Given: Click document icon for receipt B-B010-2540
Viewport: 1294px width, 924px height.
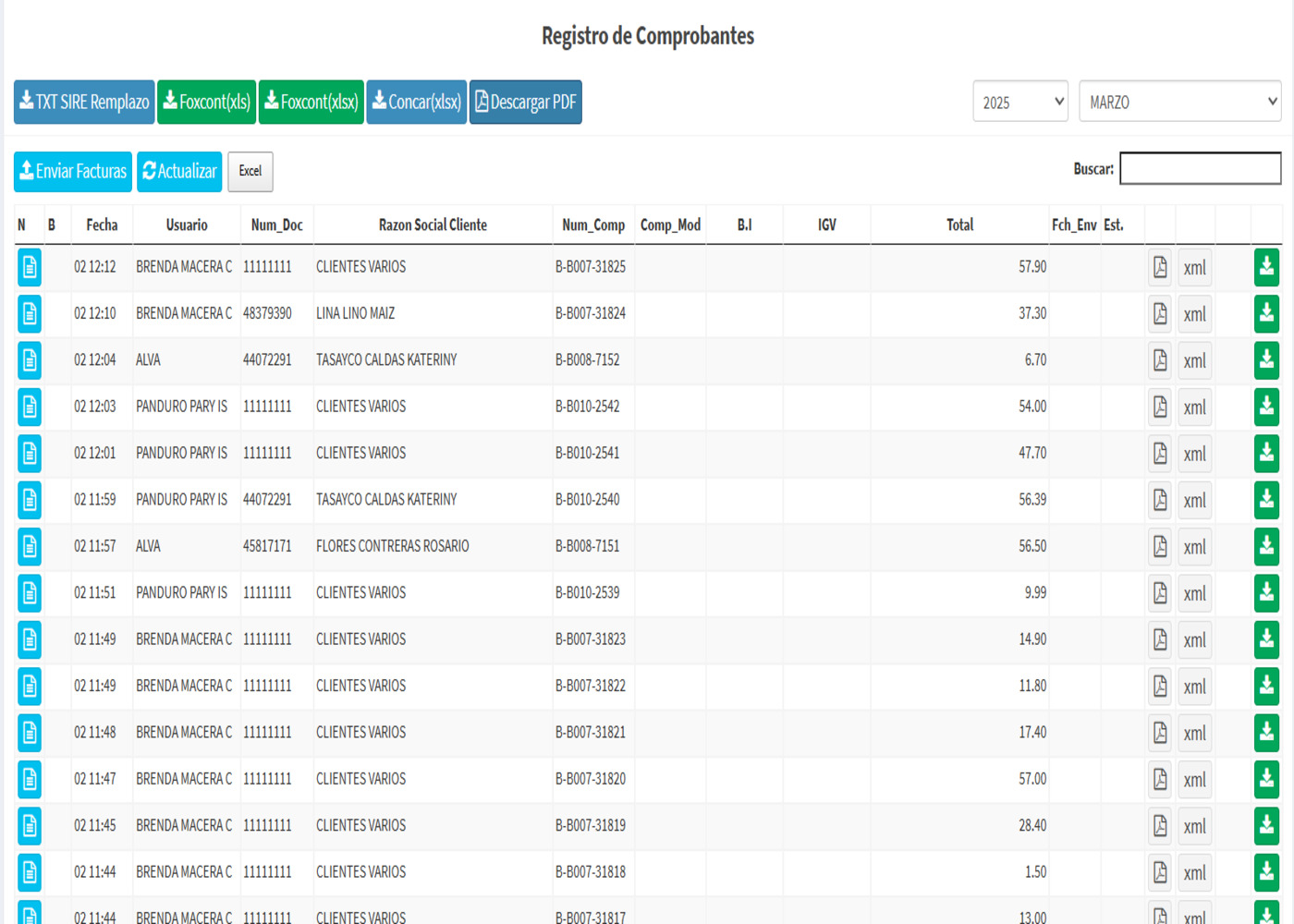Looking at the screenshot, I should pos(30,500).
